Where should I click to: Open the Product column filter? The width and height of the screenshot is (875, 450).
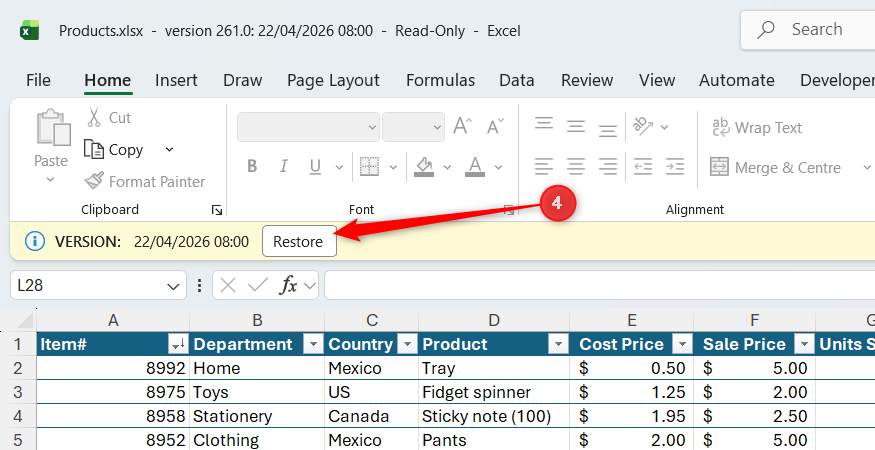coord(559,344)
